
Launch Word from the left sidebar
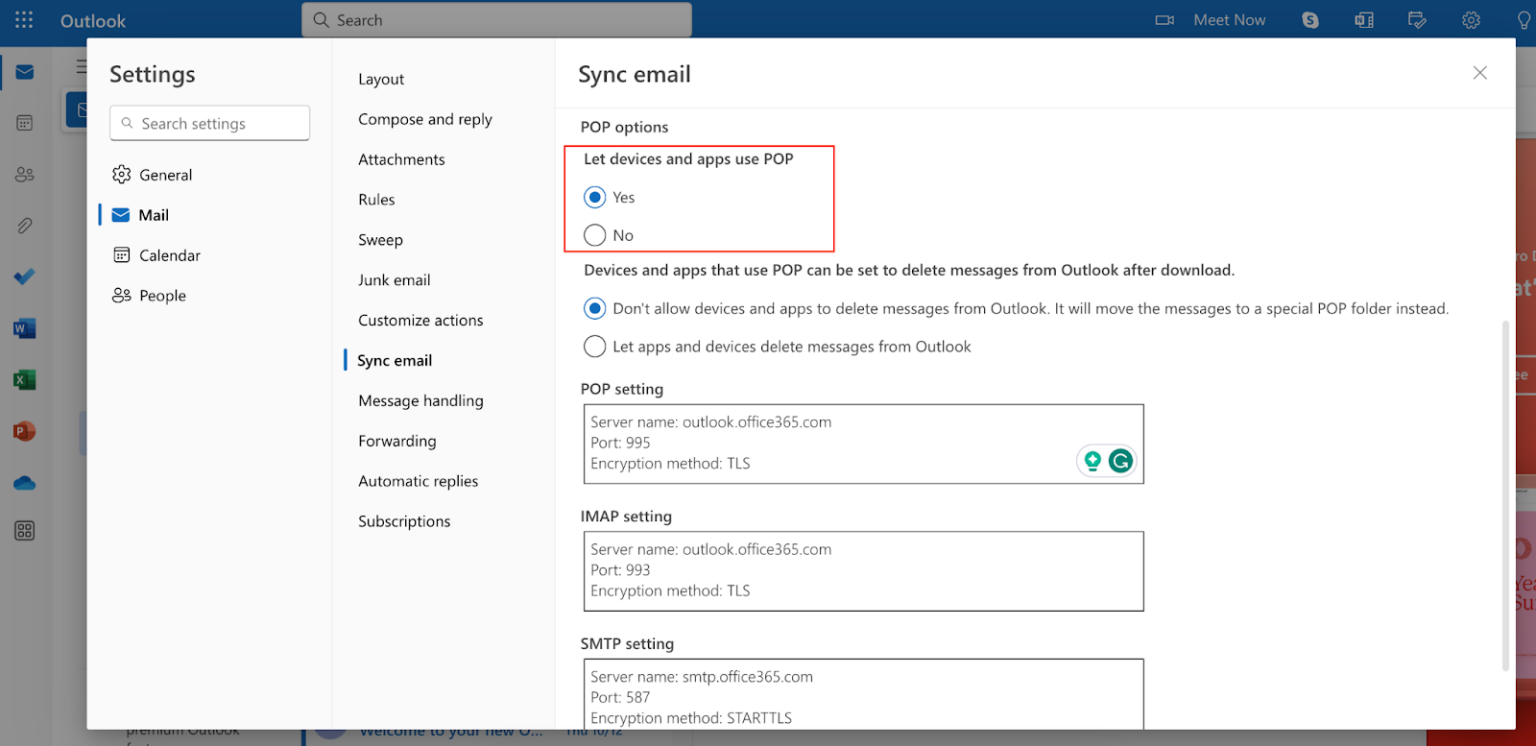click(x=25, y=328)
